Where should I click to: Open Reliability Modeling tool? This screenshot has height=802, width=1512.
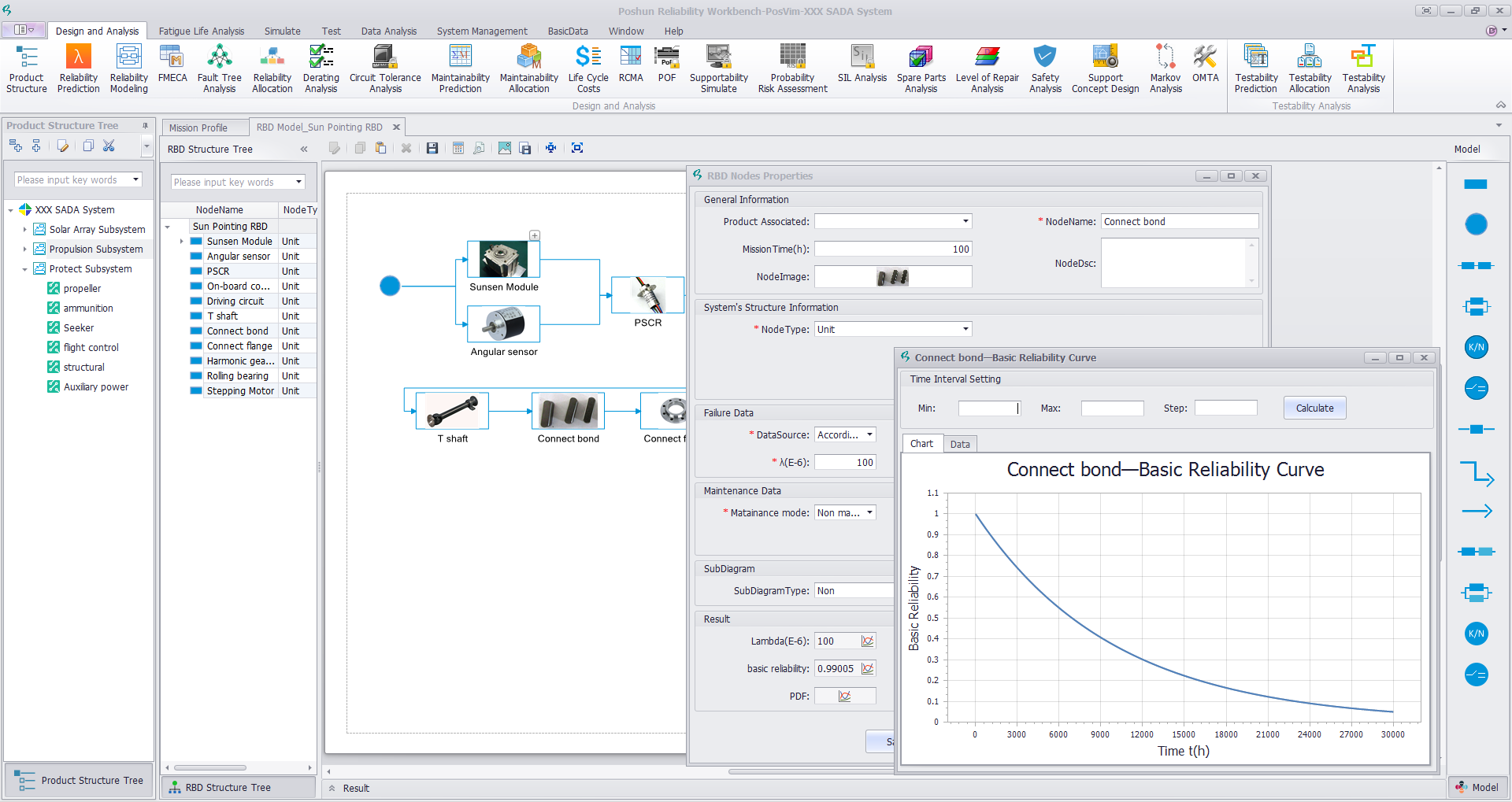tap(129, 69)
